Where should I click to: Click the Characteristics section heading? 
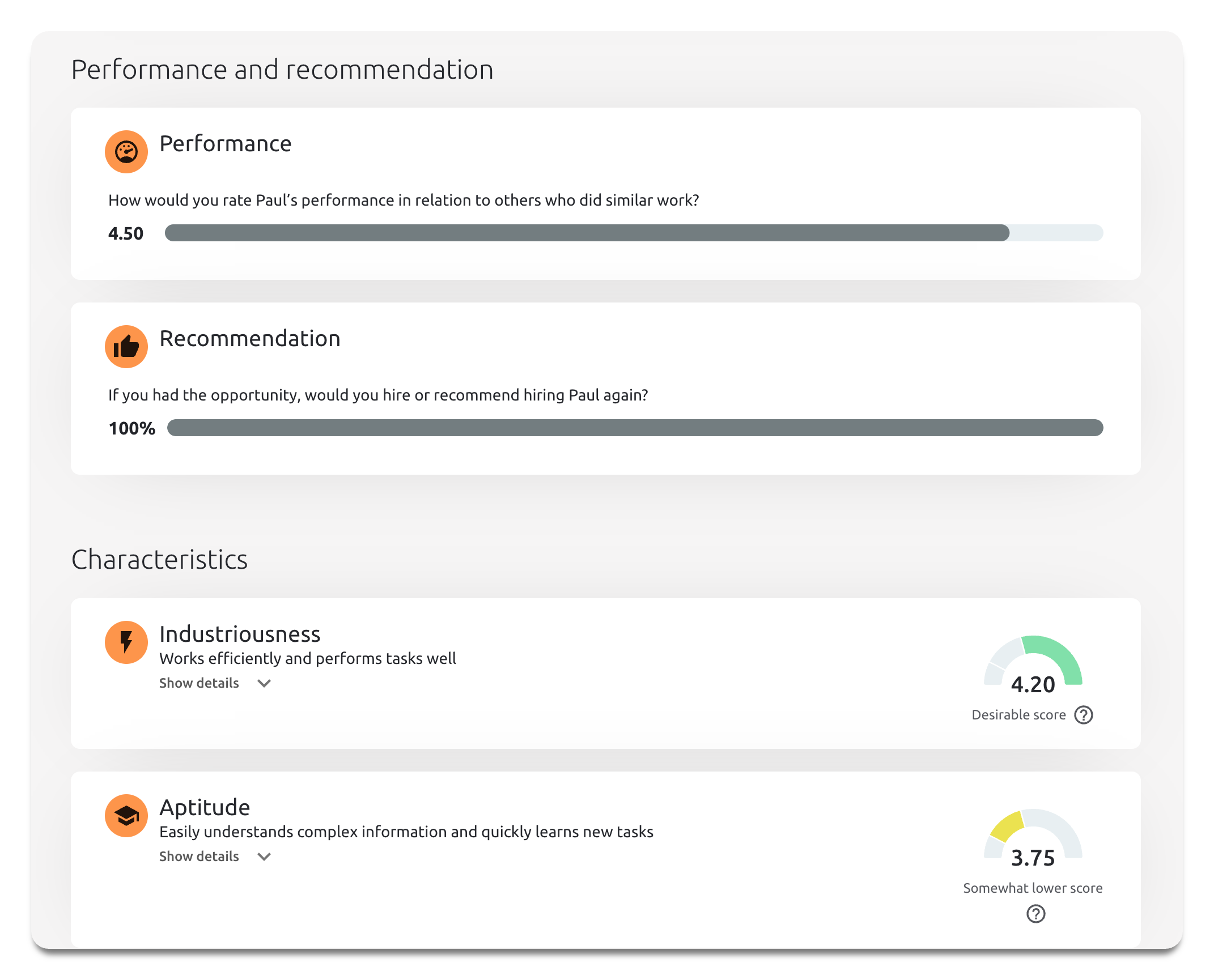(159, 560)
